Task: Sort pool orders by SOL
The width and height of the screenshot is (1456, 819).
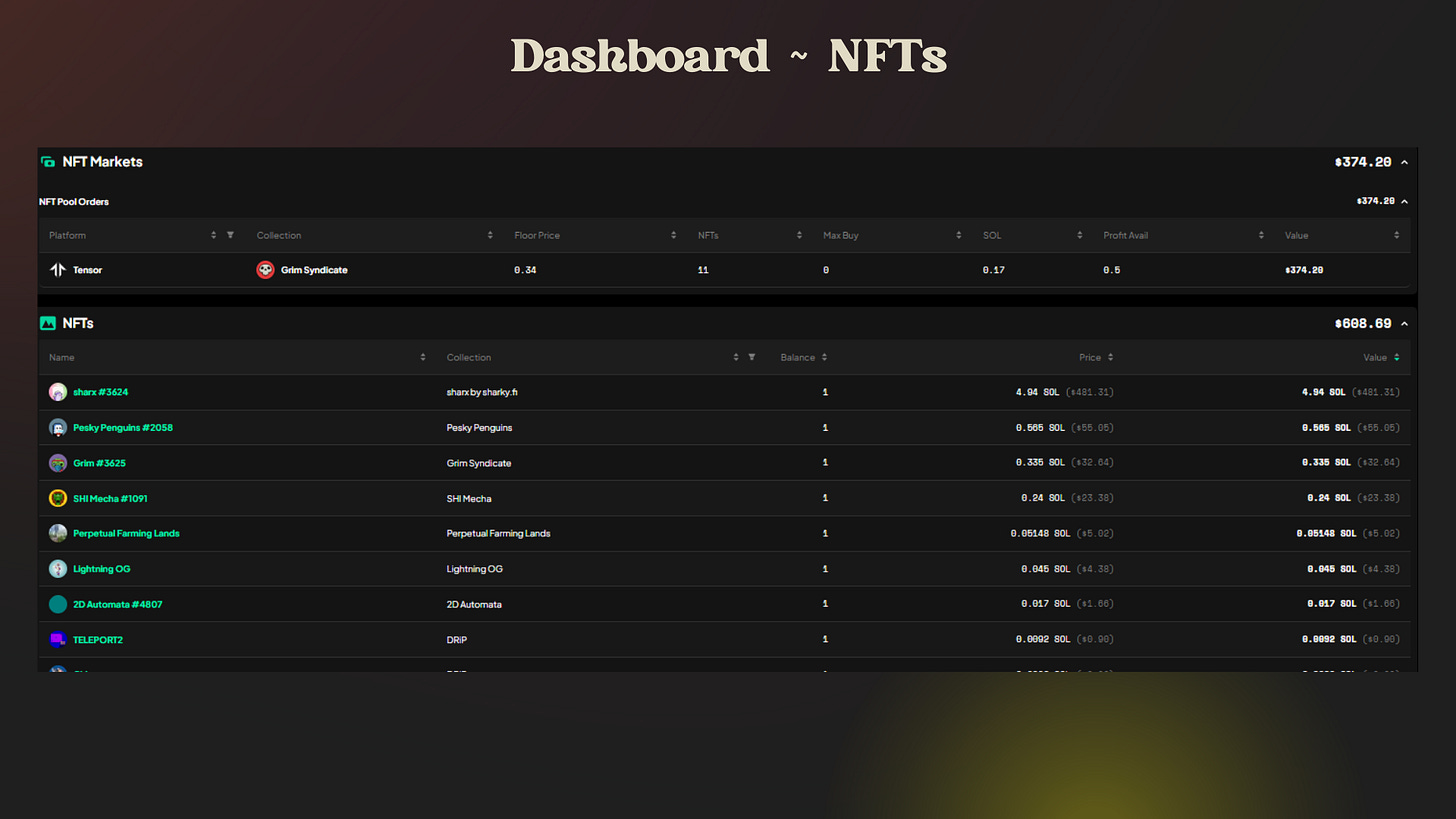Action: [x=1079, y=235]
